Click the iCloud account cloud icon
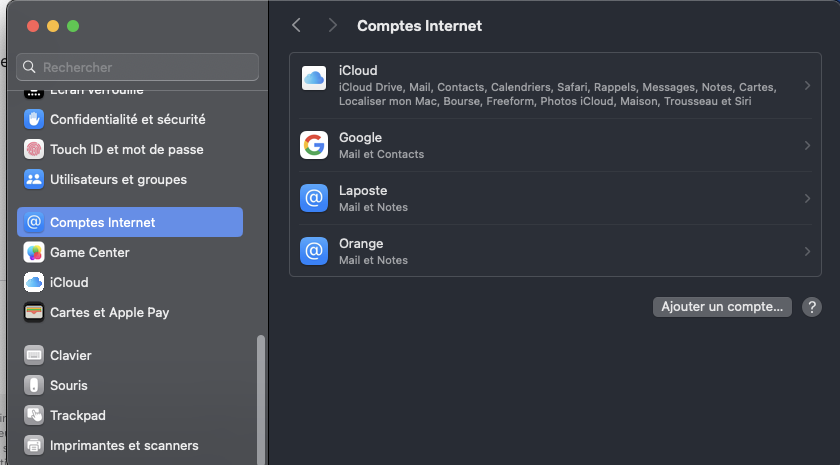The width and height of the screenshot is (840, 465). (314, 78)
